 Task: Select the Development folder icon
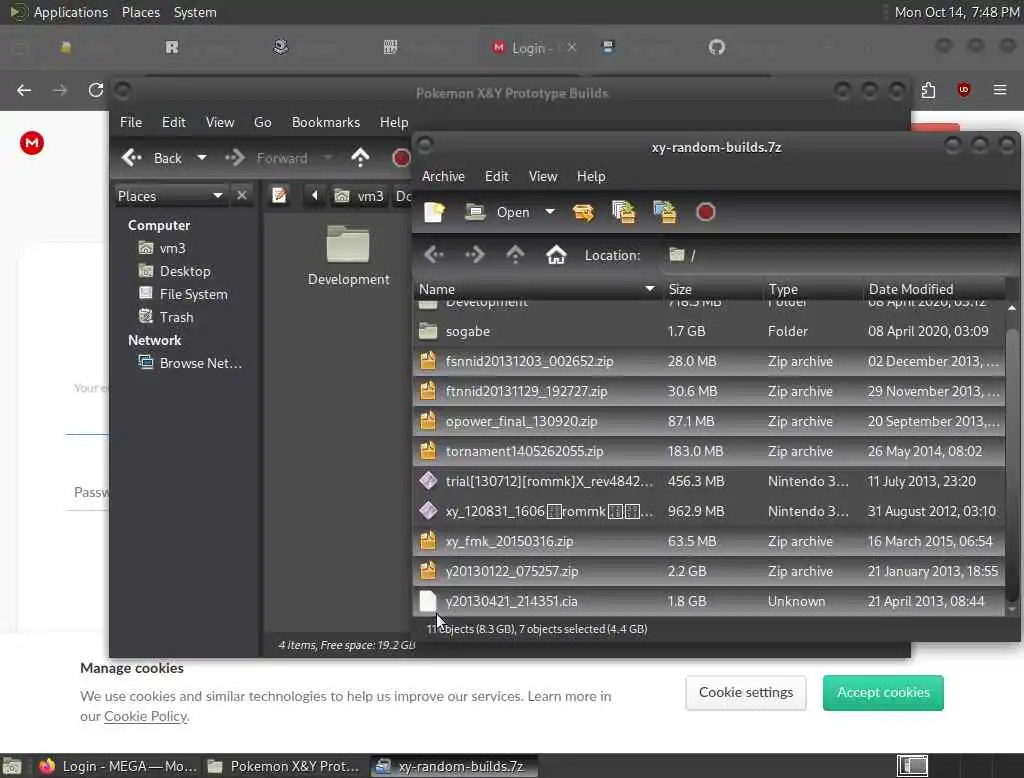[x=348, y=256]
